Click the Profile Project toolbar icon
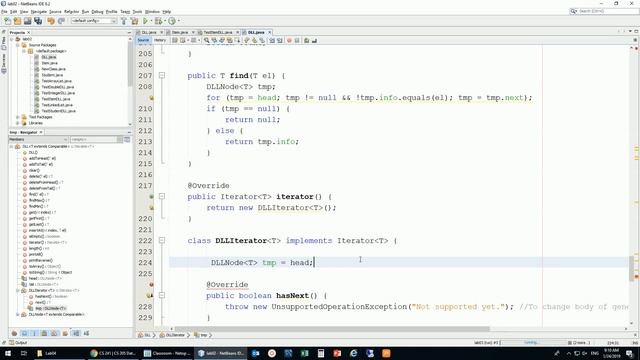 (x=172, y=21)
